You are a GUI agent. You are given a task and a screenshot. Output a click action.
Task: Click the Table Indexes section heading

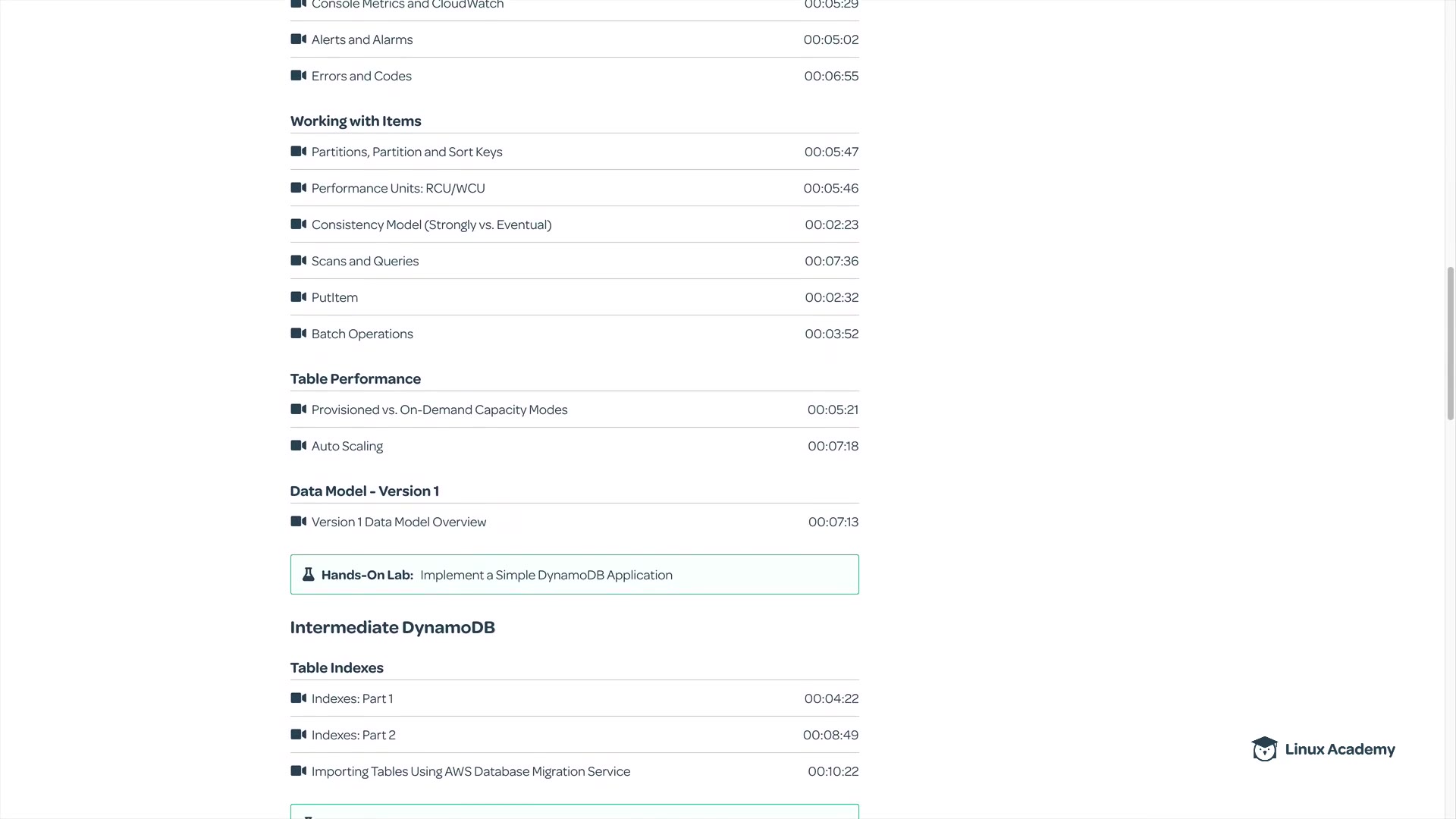coord(337,668)
